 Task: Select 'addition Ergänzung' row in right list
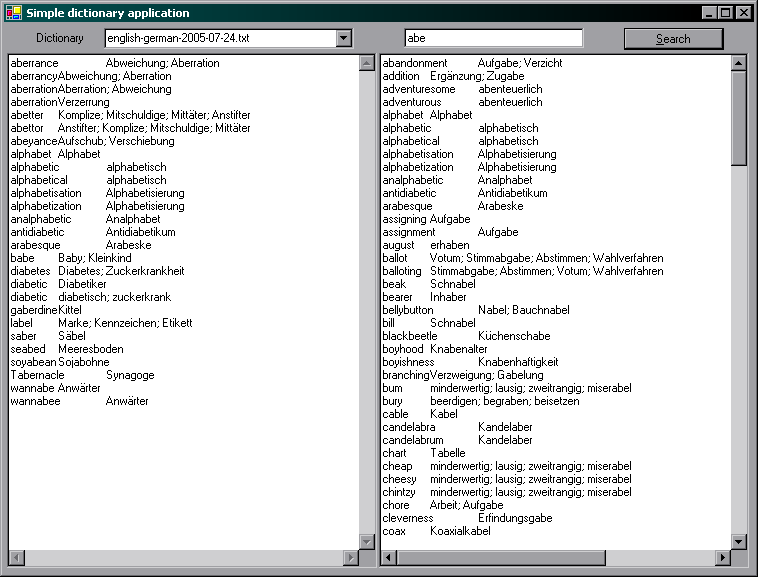(453, 76)
